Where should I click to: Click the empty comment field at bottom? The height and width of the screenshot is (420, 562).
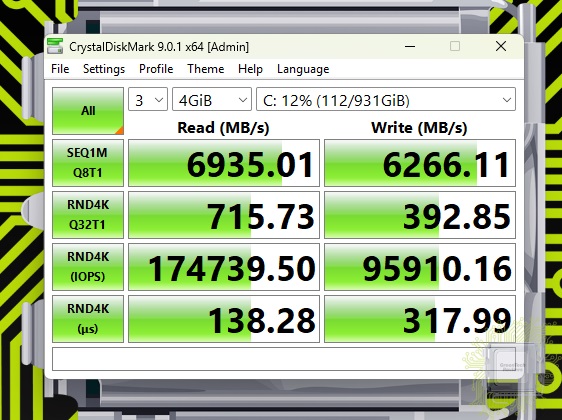click(284, 359)
